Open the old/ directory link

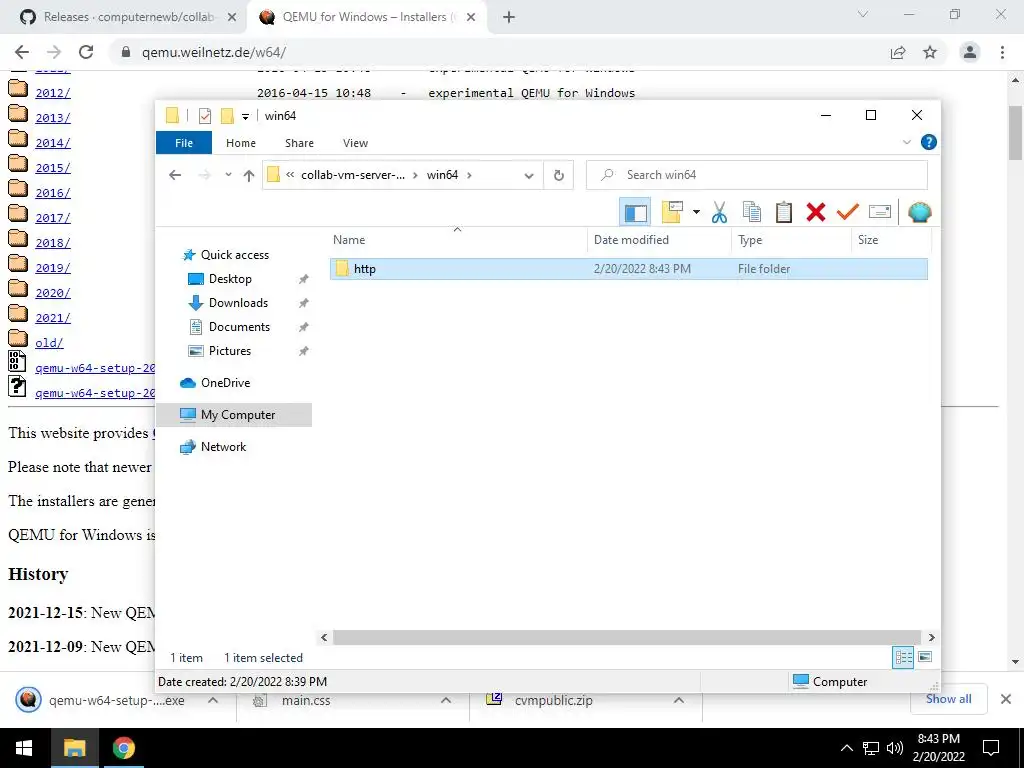[49, 343]
